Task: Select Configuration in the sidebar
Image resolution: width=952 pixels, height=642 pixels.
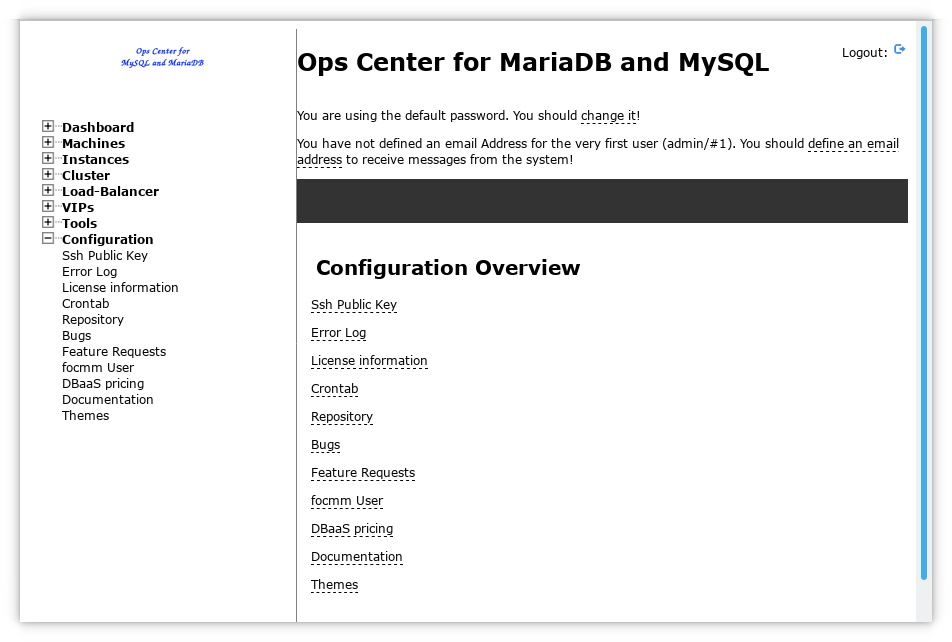Action: (107, 239)
